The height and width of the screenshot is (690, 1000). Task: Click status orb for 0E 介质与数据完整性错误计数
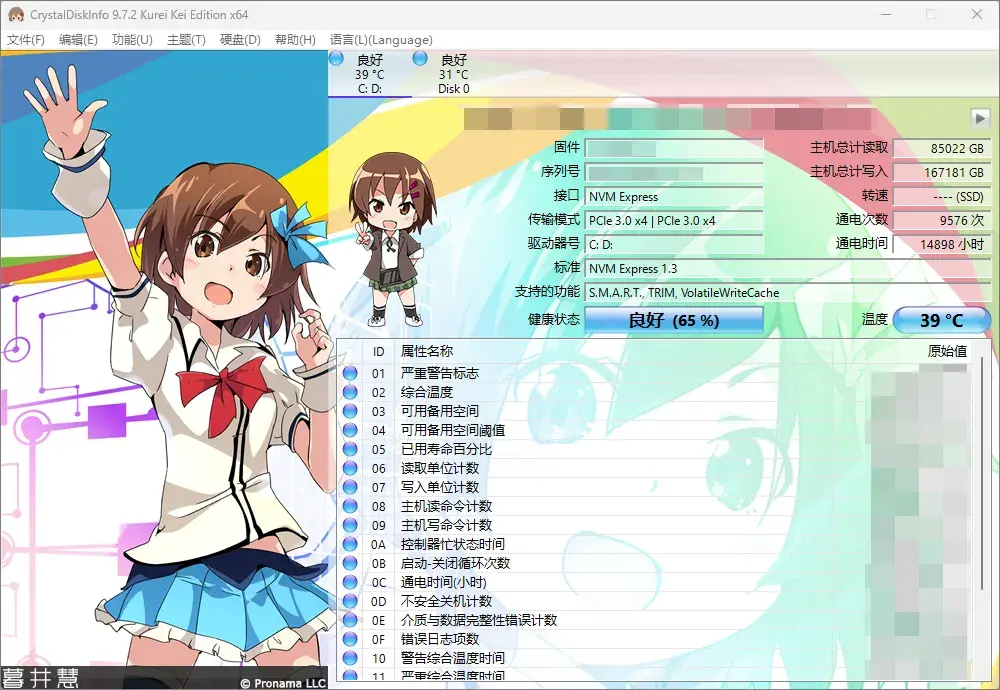coord(350,620)
